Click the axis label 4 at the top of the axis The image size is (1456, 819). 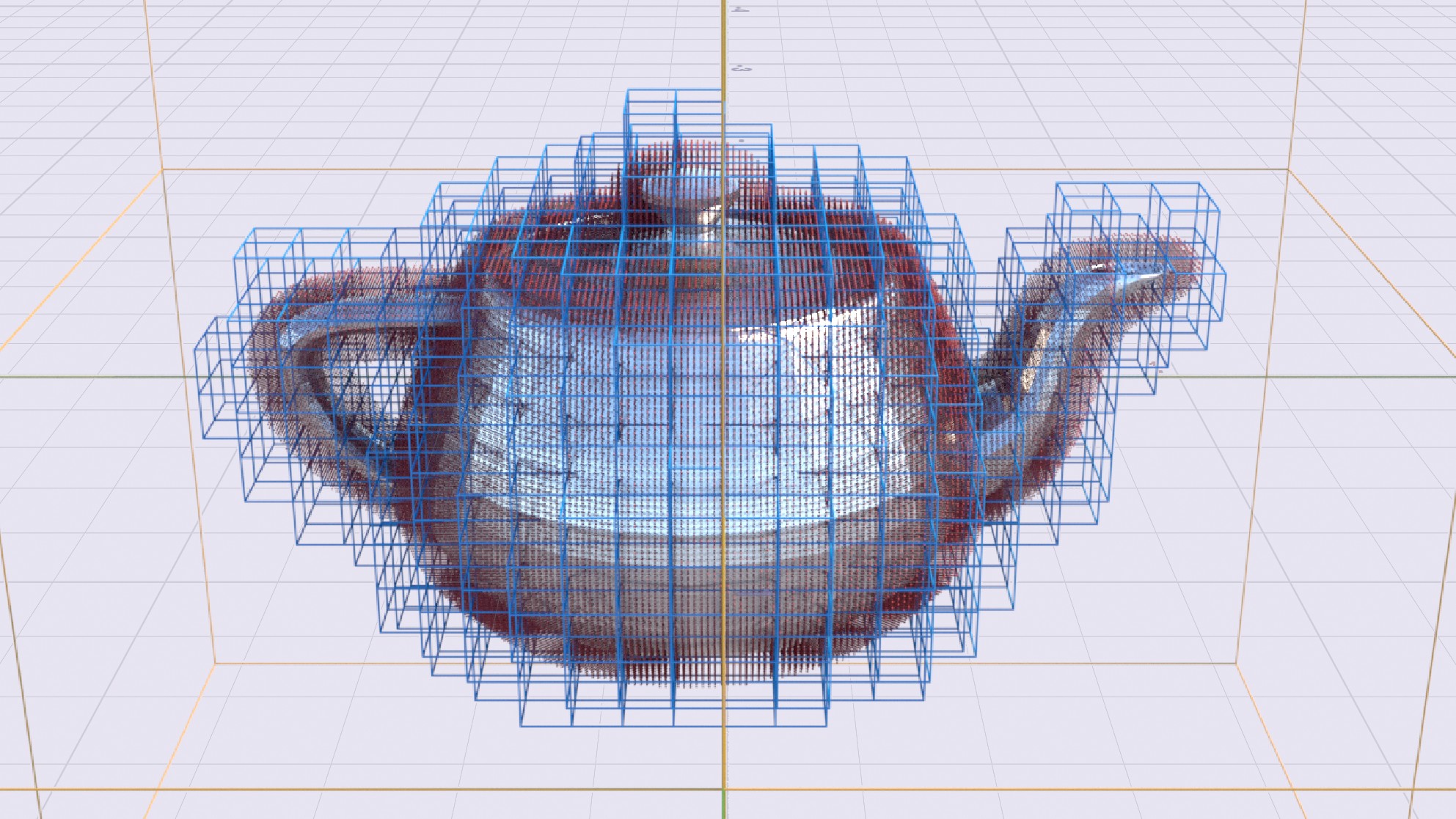point(742,10)
